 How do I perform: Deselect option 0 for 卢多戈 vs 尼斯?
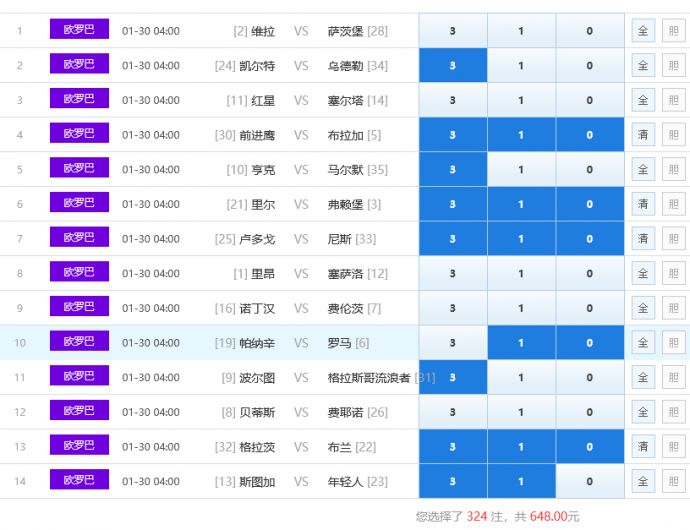pyautogui.click(x=589, y=239)
